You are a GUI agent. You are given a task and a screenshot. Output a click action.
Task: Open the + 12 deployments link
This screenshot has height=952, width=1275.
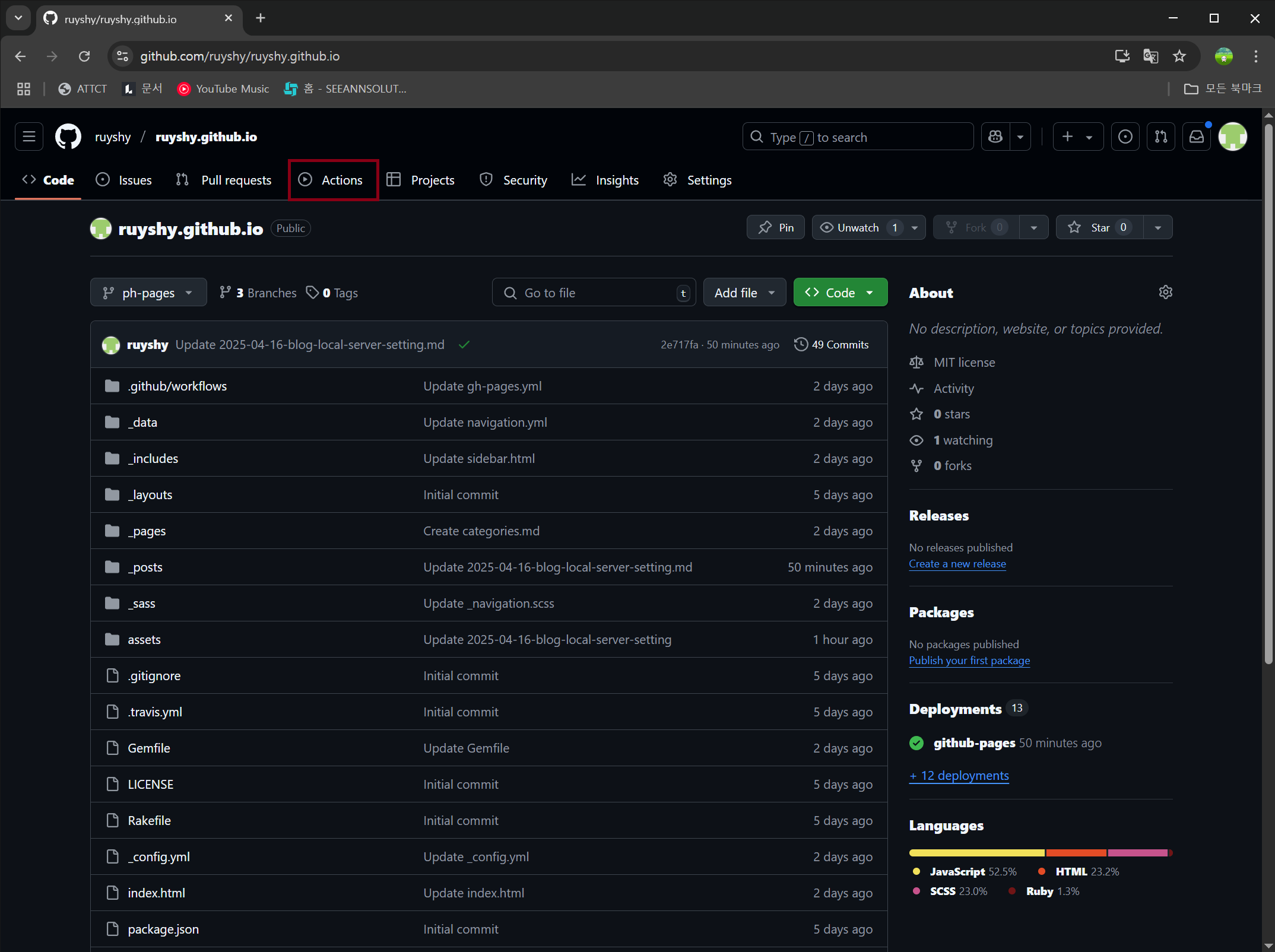click(x=958, y=775)
